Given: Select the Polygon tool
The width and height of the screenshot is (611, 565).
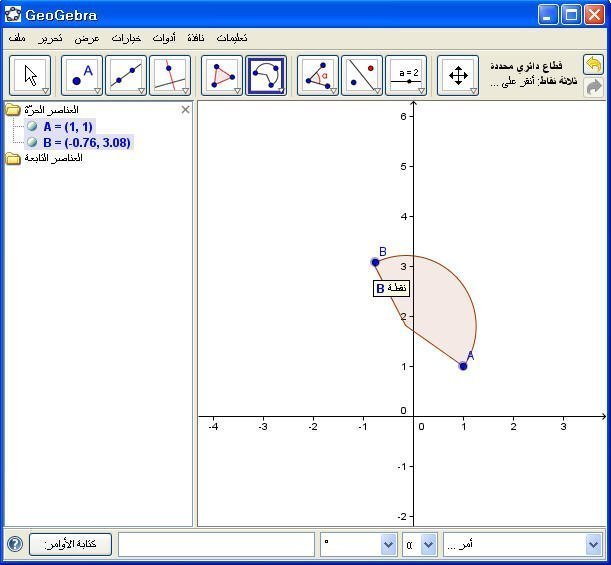Looking at the screenshot, I should pos(221,76).
